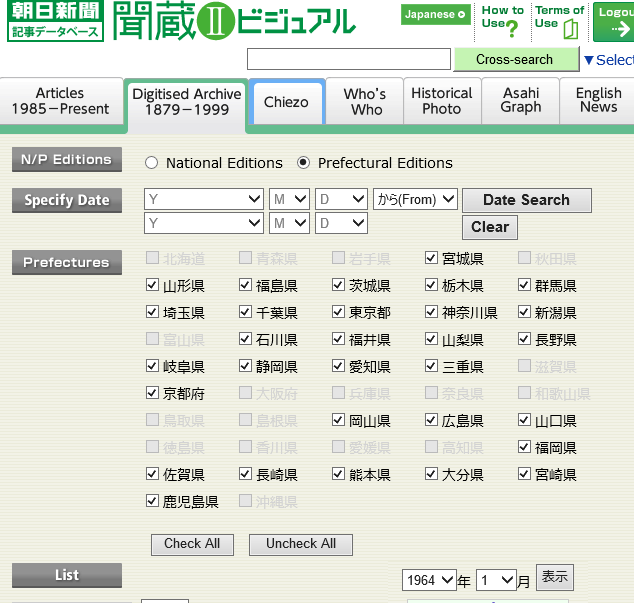Open the Who's Who tab
Viewport: 634px width, 603px height.
tap(365, 102)
